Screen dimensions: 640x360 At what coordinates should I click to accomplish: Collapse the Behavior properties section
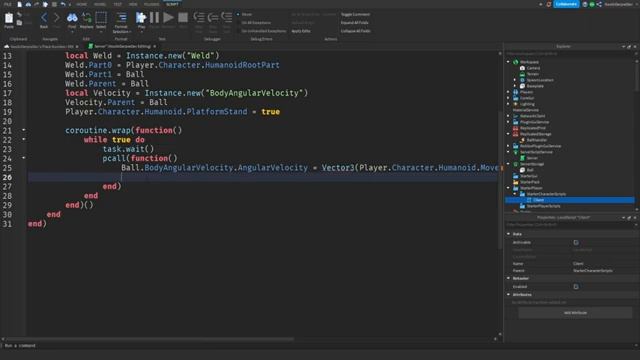(x=509, y=278)
